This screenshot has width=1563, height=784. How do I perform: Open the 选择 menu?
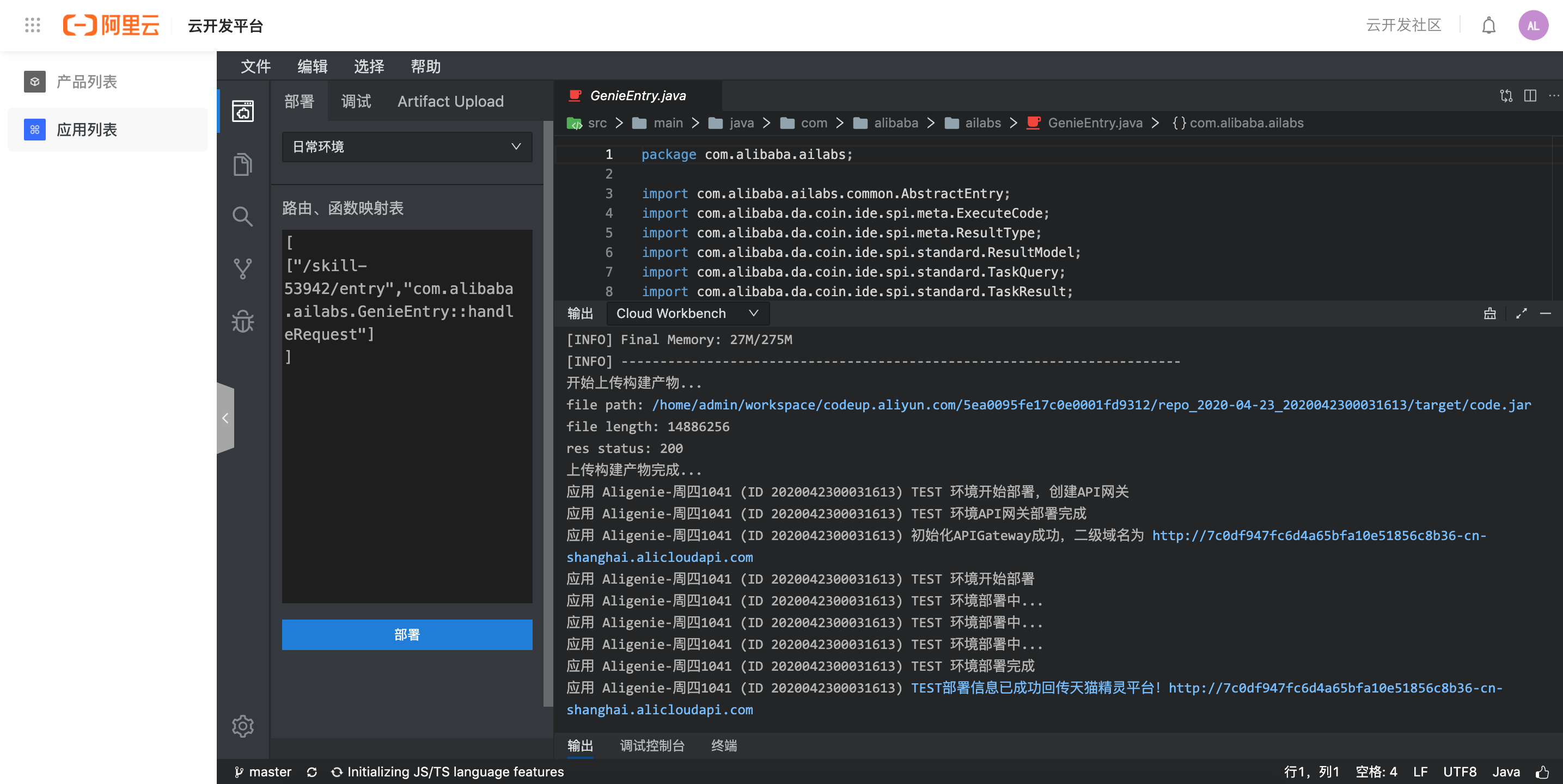[x=369, y=66]
